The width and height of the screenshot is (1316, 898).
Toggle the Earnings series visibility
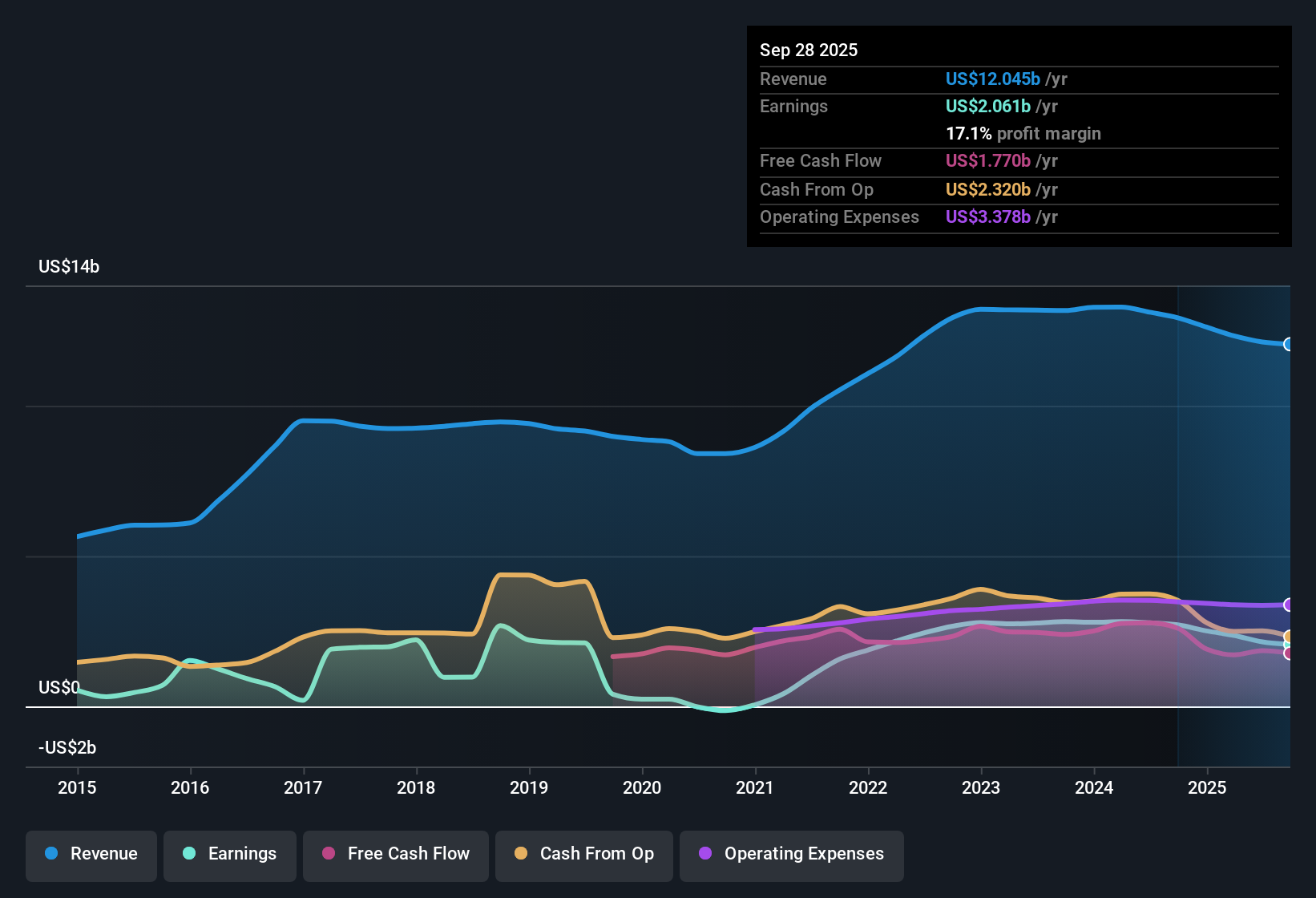[x=229, y=854]
